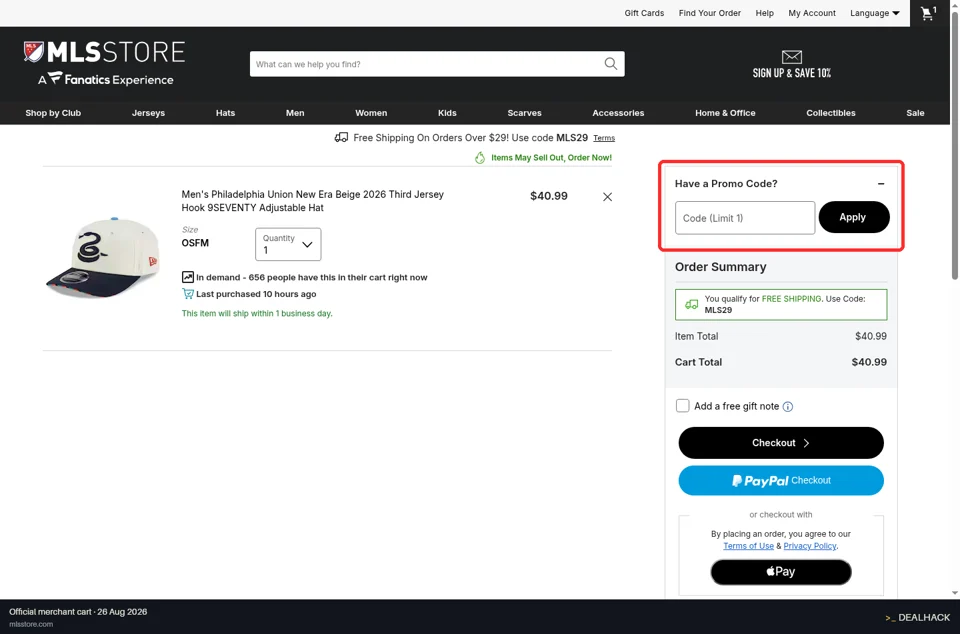Screen dimensions: 960x634
Task: Open the Sale menu
Action: (915, 113)
